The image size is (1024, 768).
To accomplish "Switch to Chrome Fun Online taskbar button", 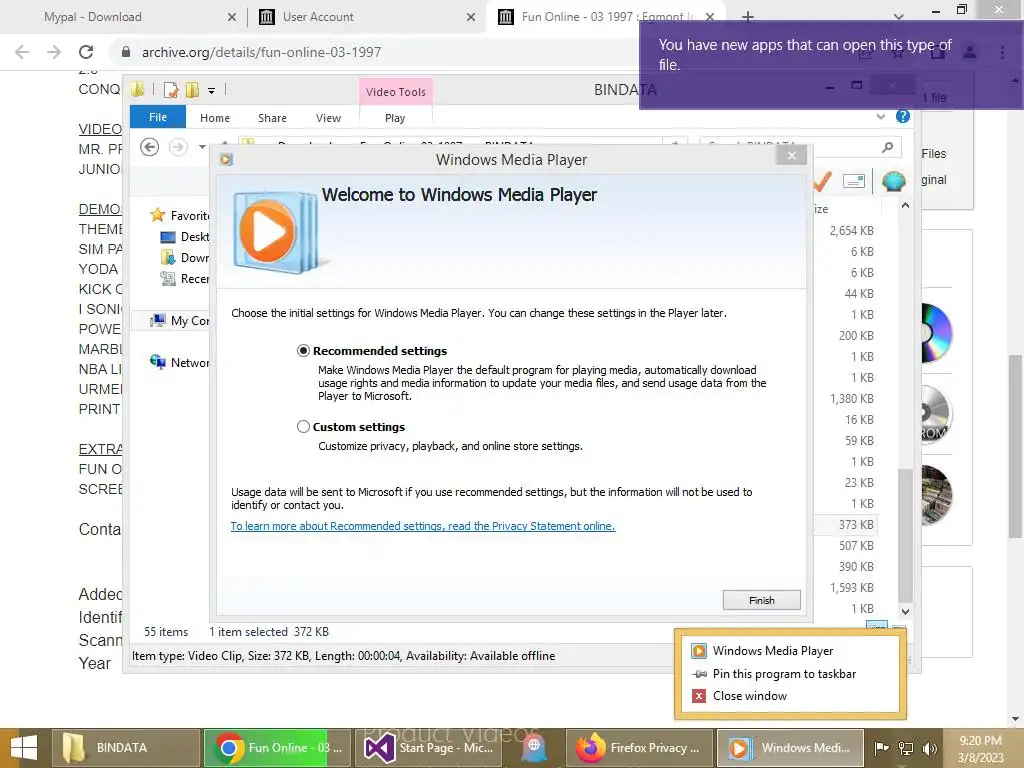I will pyautogui.click(x=278, y=748).
